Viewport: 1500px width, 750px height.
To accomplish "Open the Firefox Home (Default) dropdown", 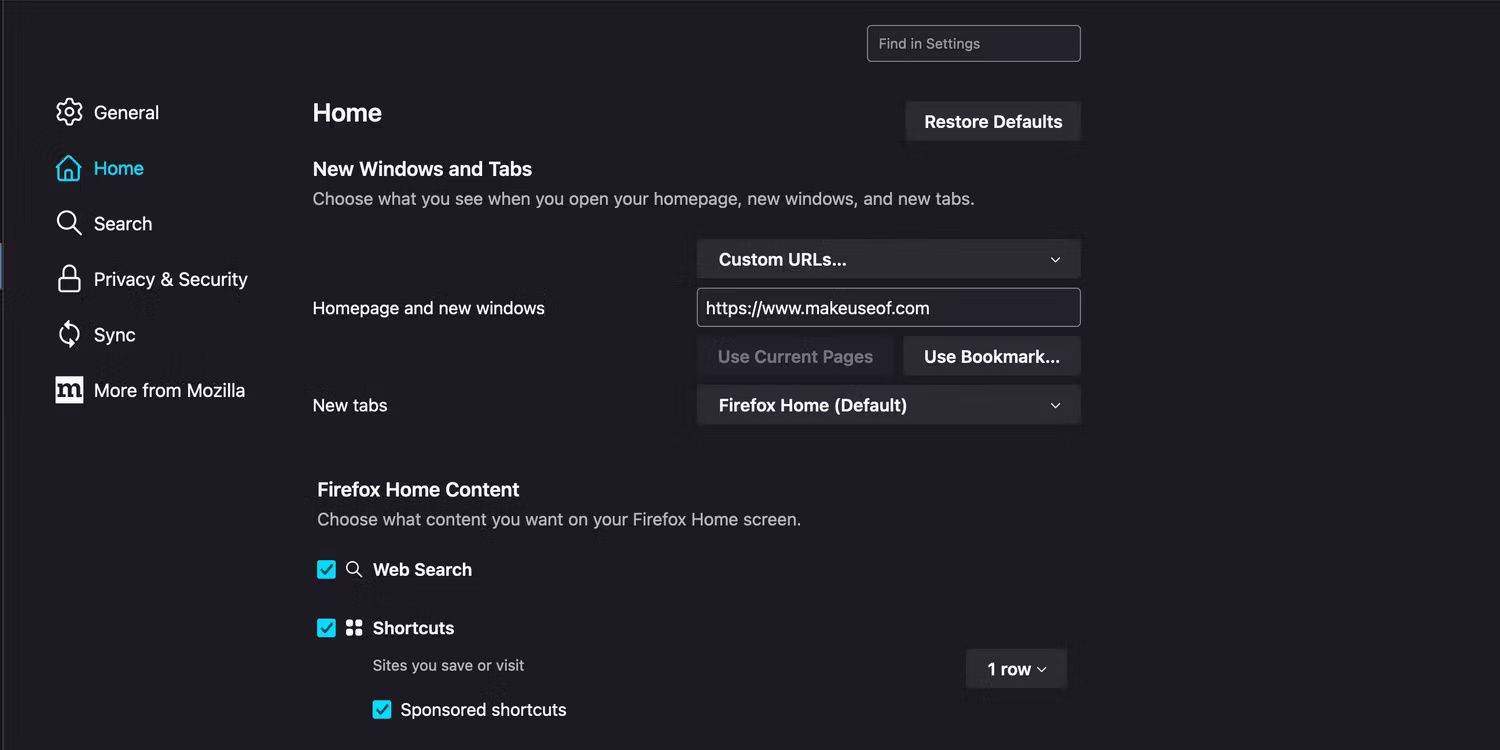I will [888, 405].
